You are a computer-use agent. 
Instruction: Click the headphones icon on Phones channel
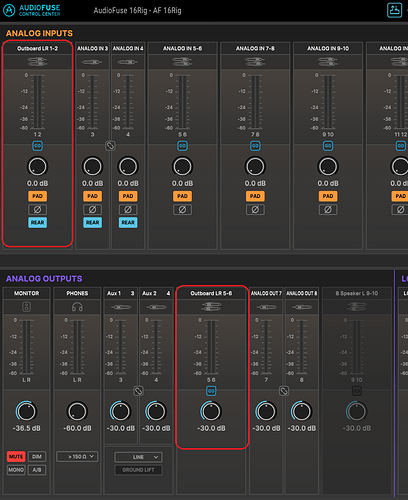[x=77, y=307]
